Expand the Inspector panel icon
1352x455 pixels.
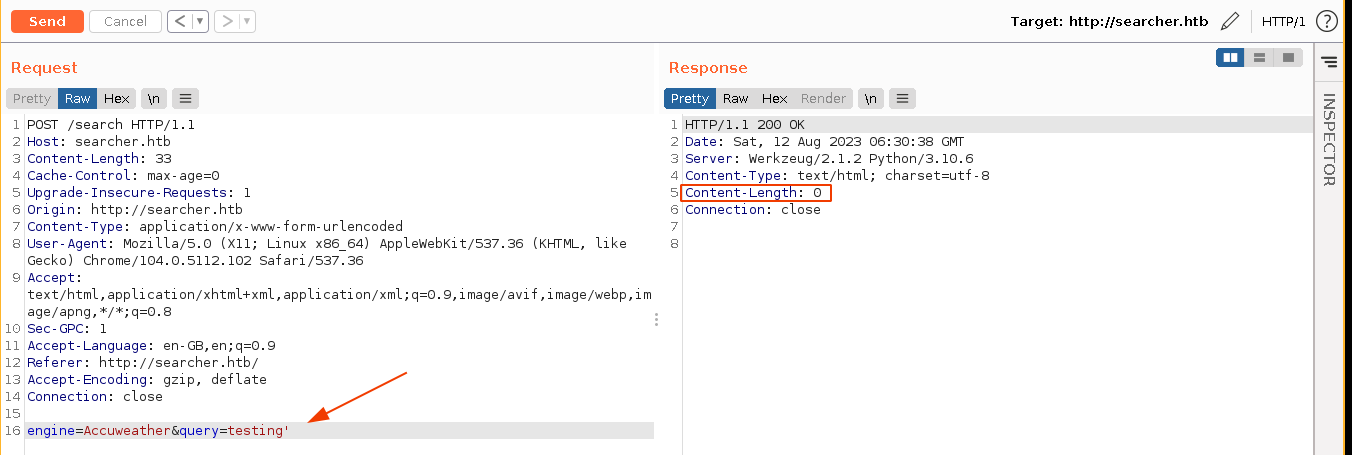(x=1328, y=62)
